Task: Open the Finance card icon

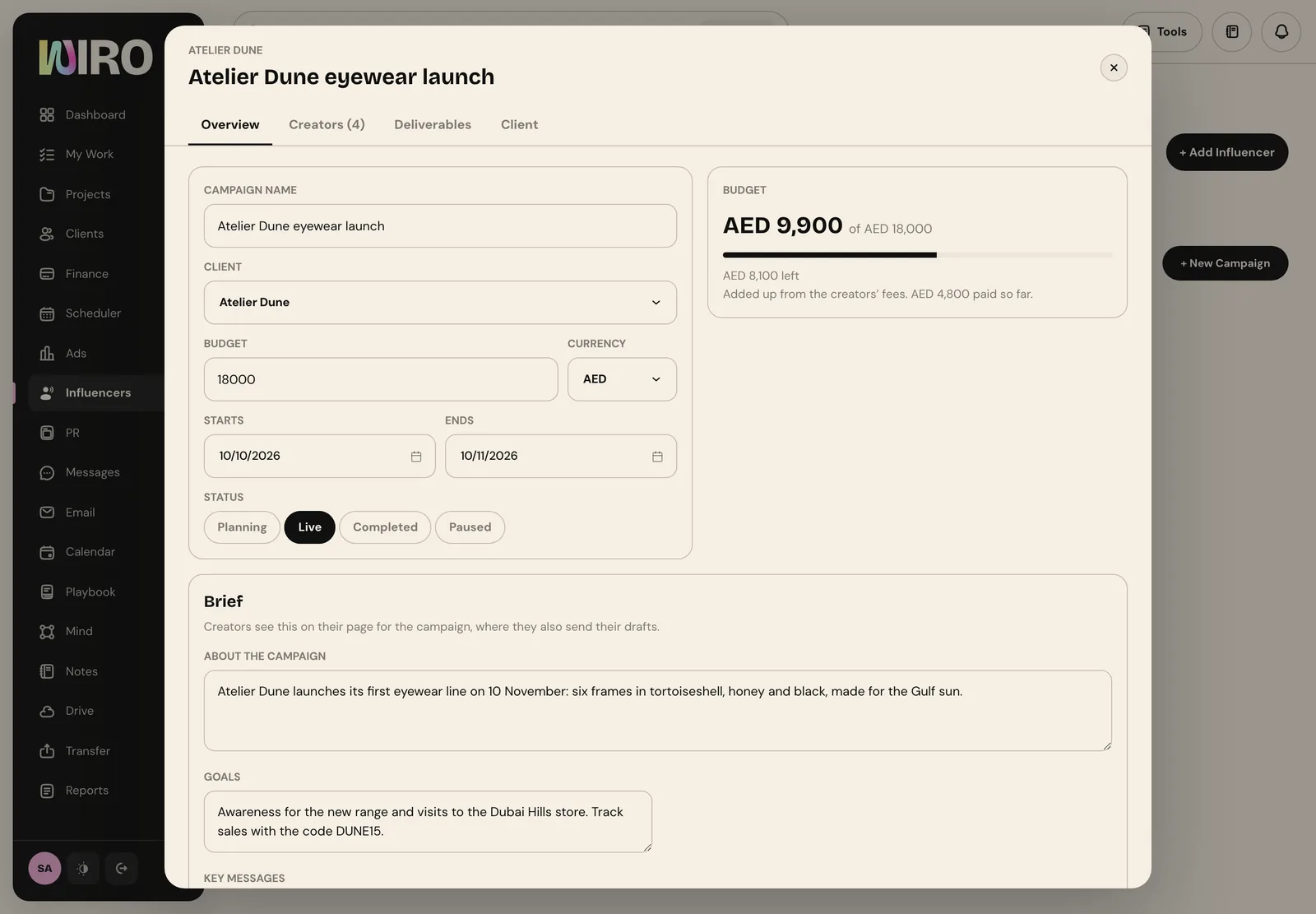Action: coord(47,274)
